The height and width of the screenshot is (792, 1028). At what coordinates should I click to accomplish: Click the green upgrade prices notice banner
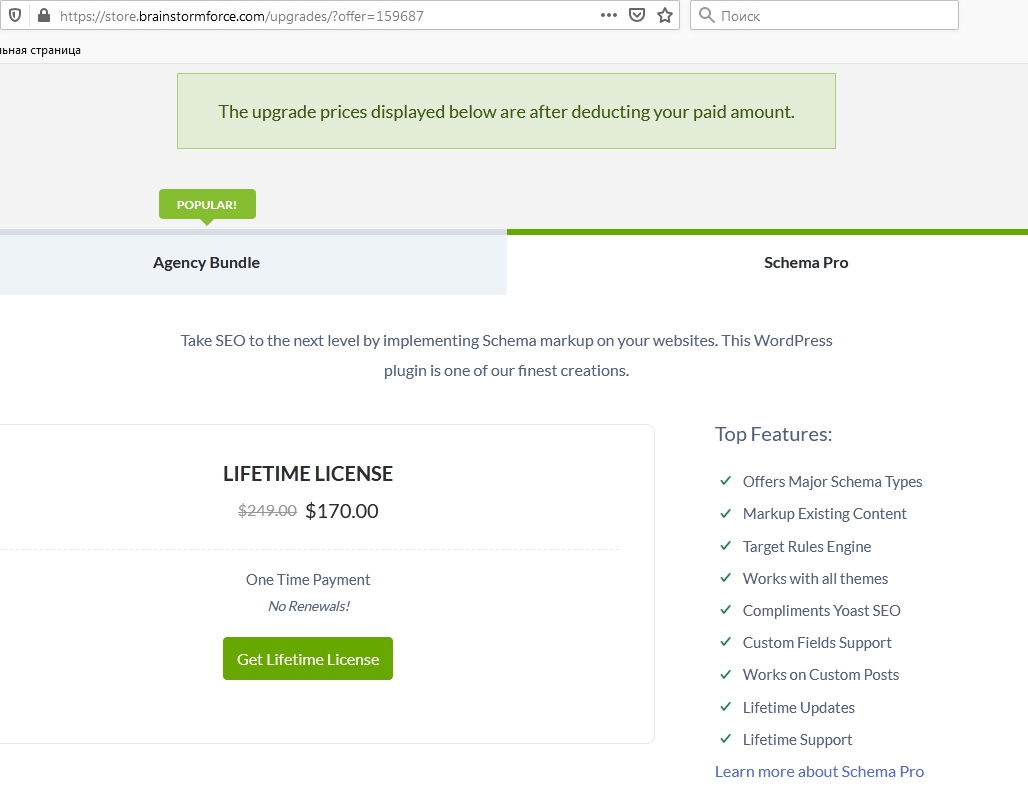pos(506,111)
